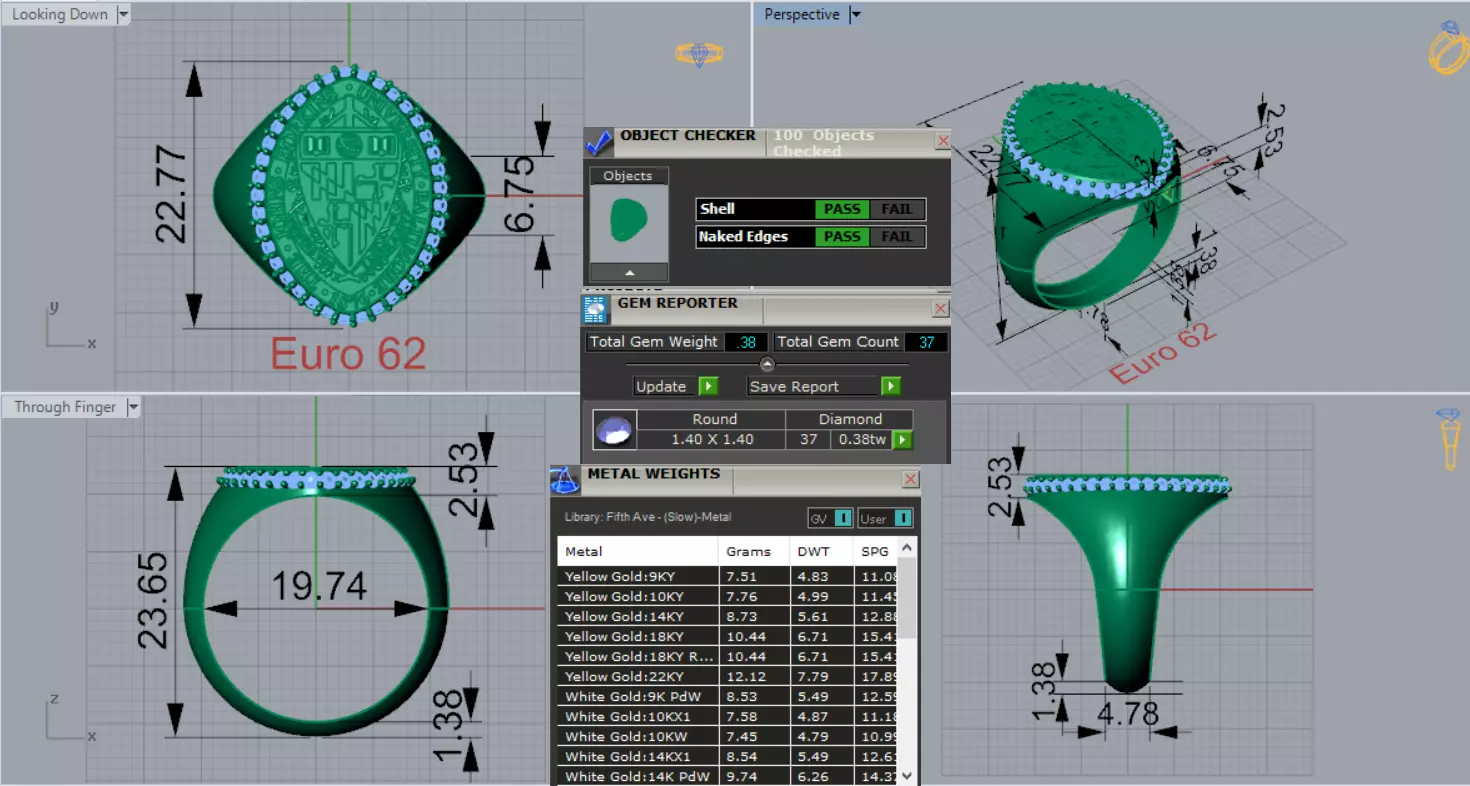
Task: Click the Metal column header
Action: (x=638, y=551)
